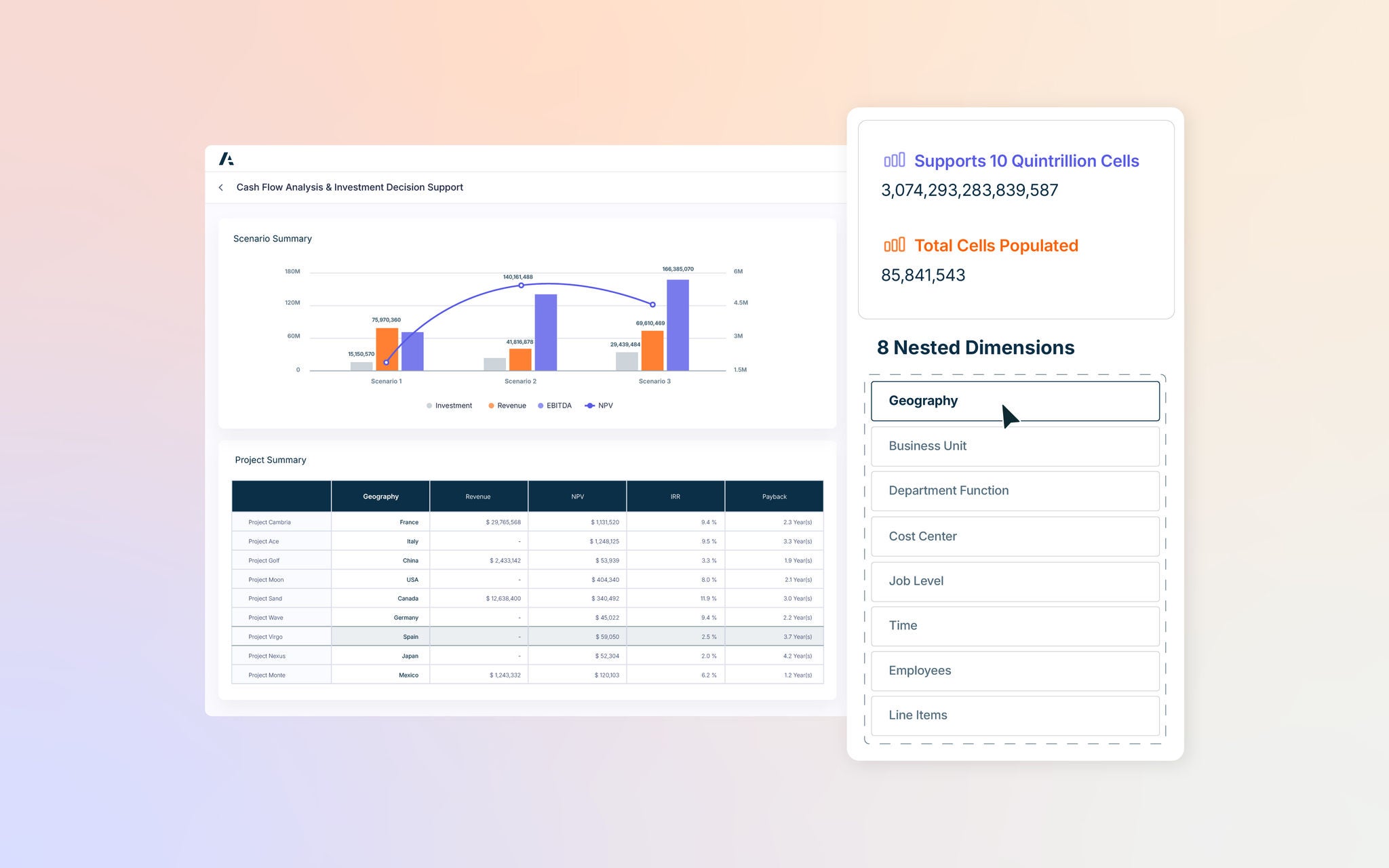The image size is (1389, 868).
Task: Click the France geography cell
Action: [x=380, y=522]
